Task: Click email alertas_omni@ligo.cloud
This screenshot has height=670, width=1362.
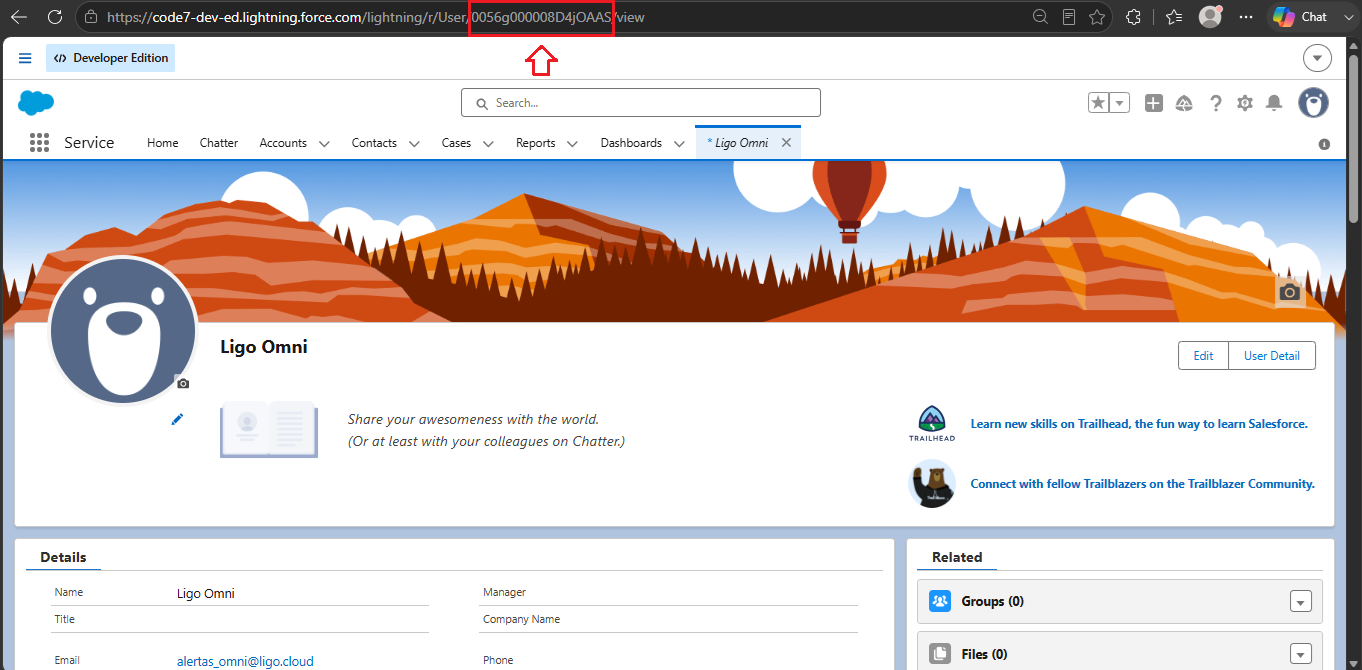Action: click(x=245, y=661)
